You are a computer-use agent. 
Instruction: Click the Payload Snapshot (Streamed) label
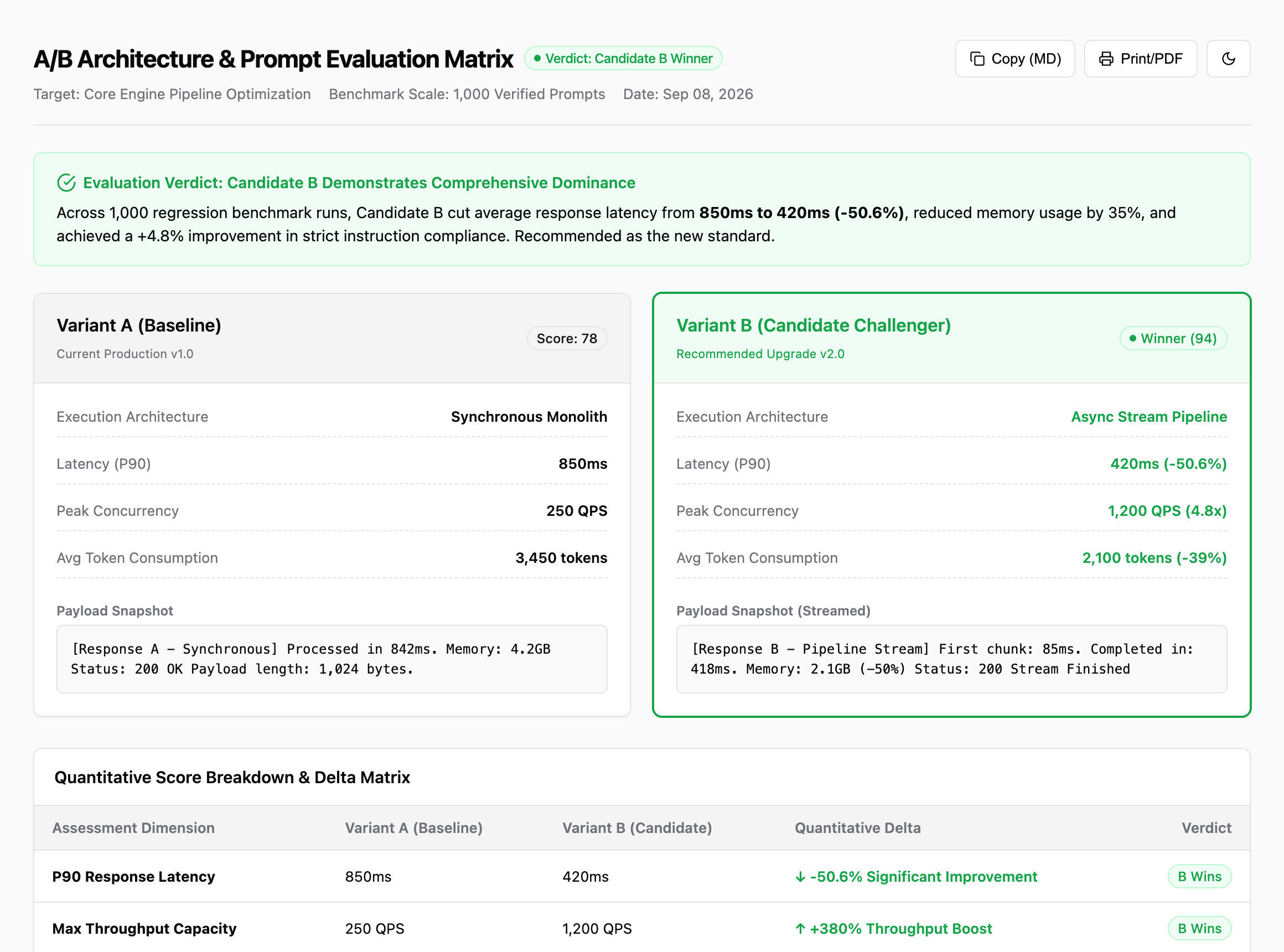[x=773, y=611]
